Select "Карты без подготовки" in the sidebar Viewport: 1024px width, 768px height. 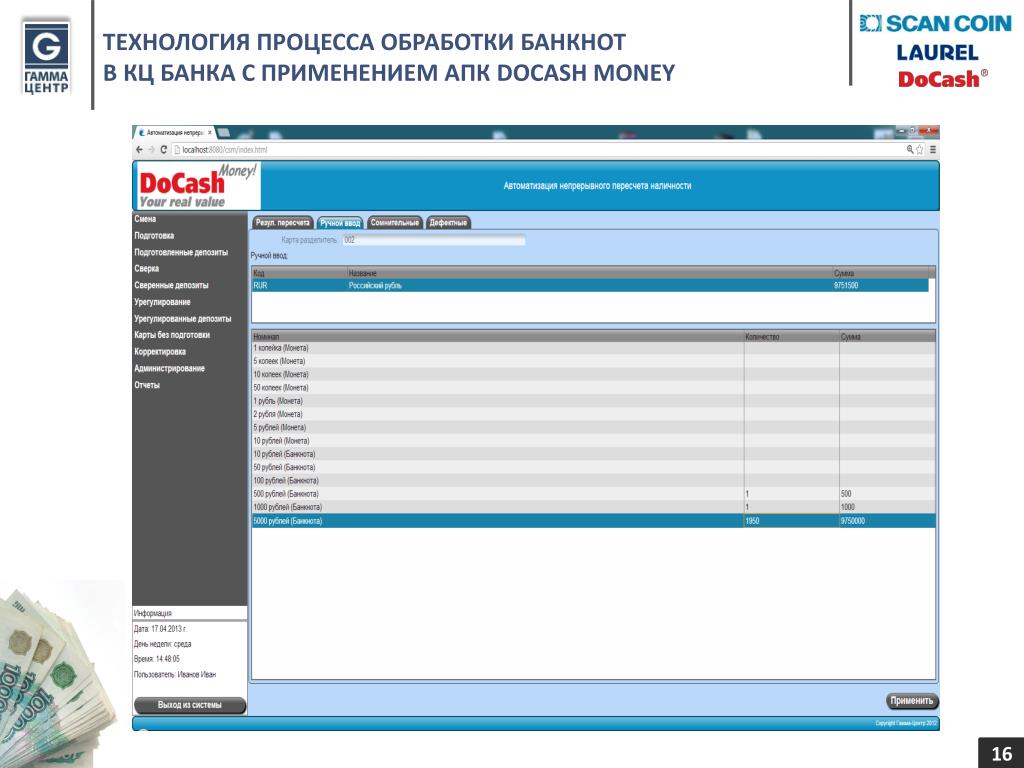tap(172, 335)
